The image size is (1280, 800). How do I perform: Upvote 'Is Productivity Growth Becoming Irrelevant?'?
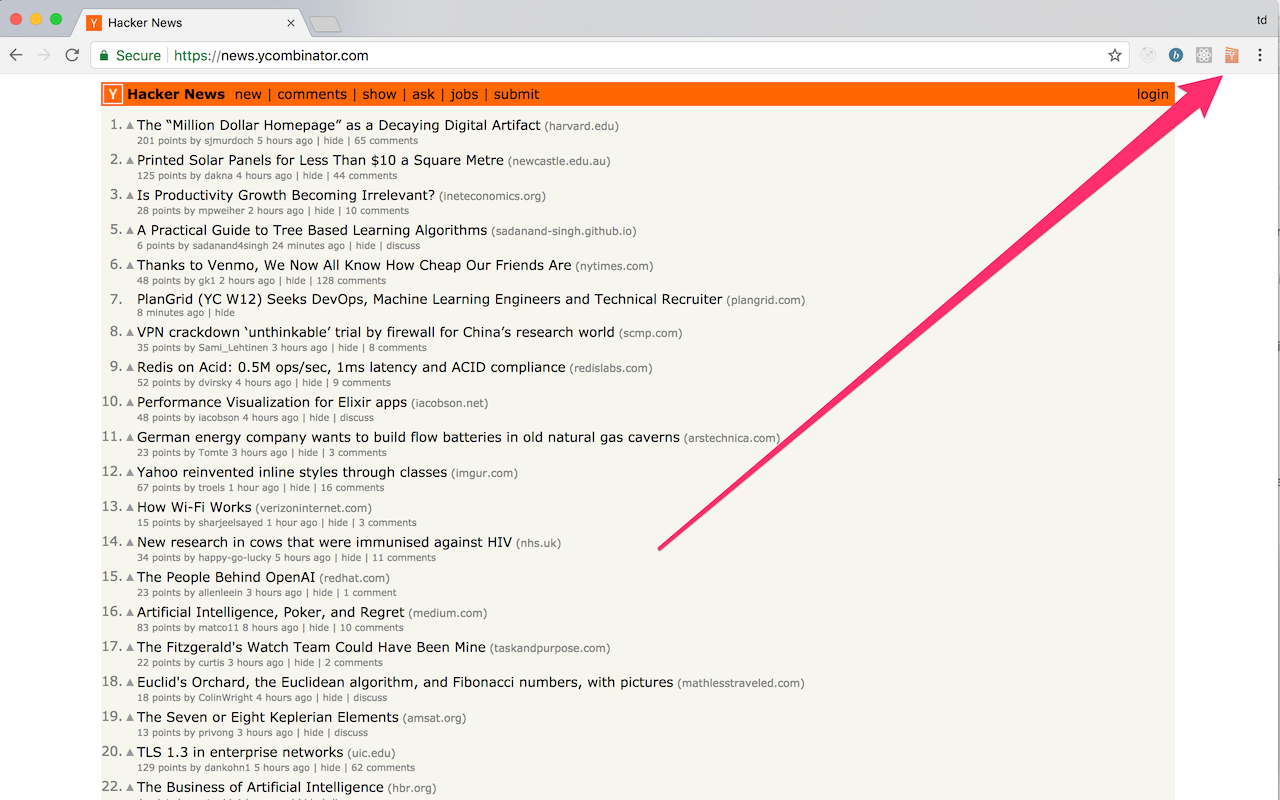coord(130,196)
